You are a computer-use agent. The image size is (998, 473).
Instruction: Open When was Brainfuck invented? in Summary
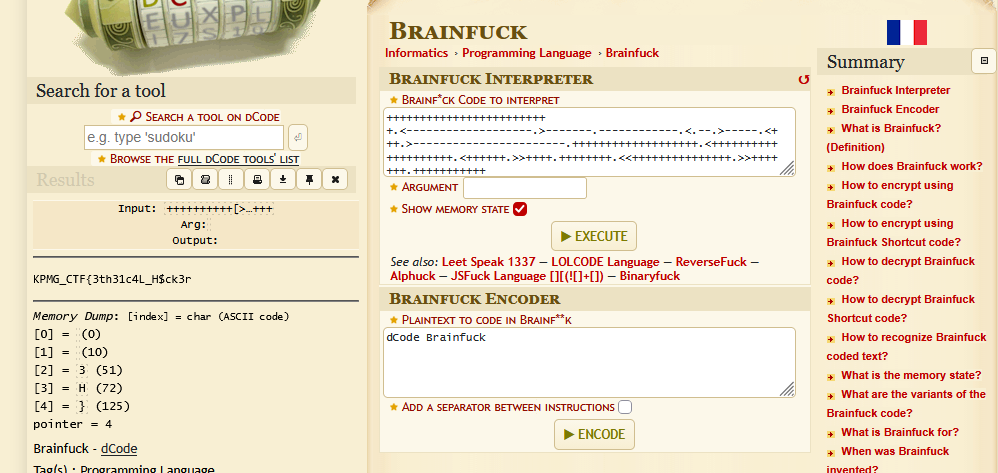tap(888, 460)
